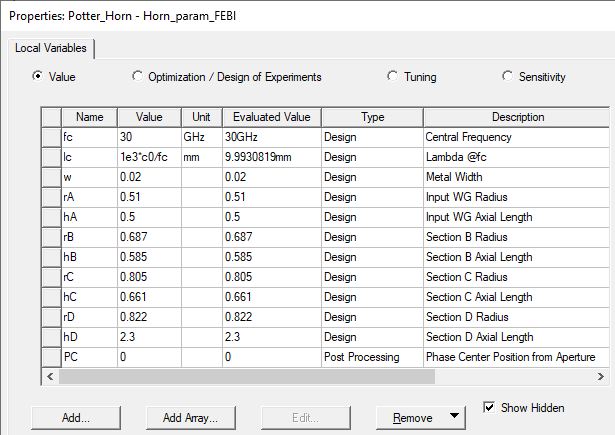Screen dimensions: 615x435
Task: Click the hD value cell '2.3'
Action: [x=149, y=337]
